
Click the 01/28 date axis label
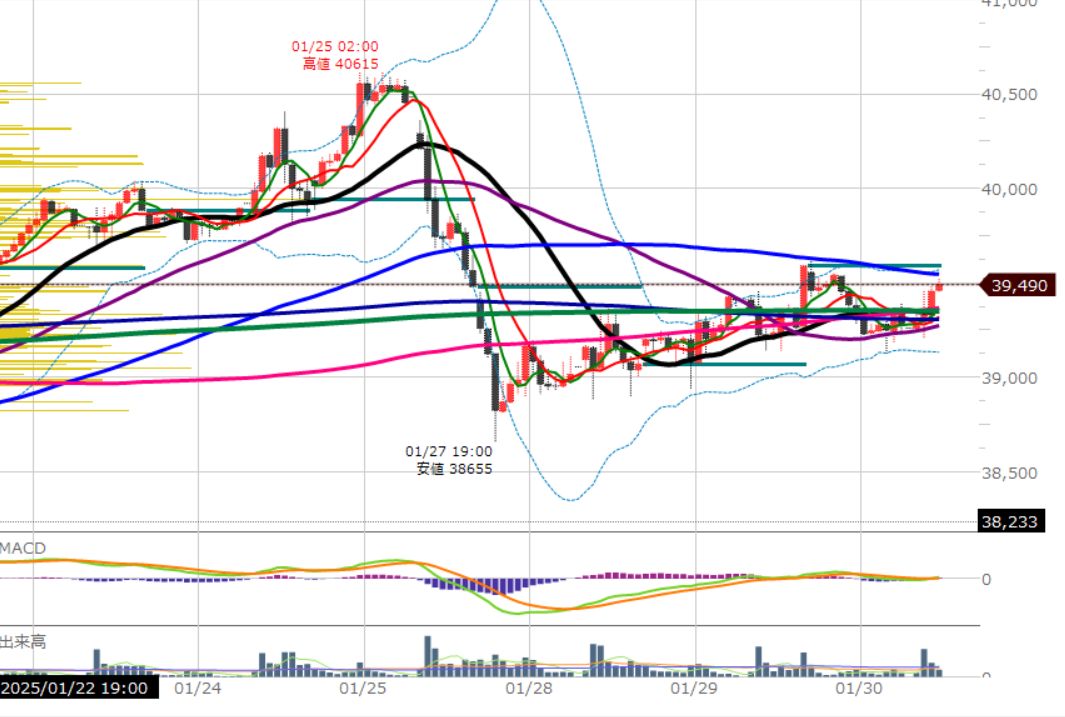coord(528,688)
